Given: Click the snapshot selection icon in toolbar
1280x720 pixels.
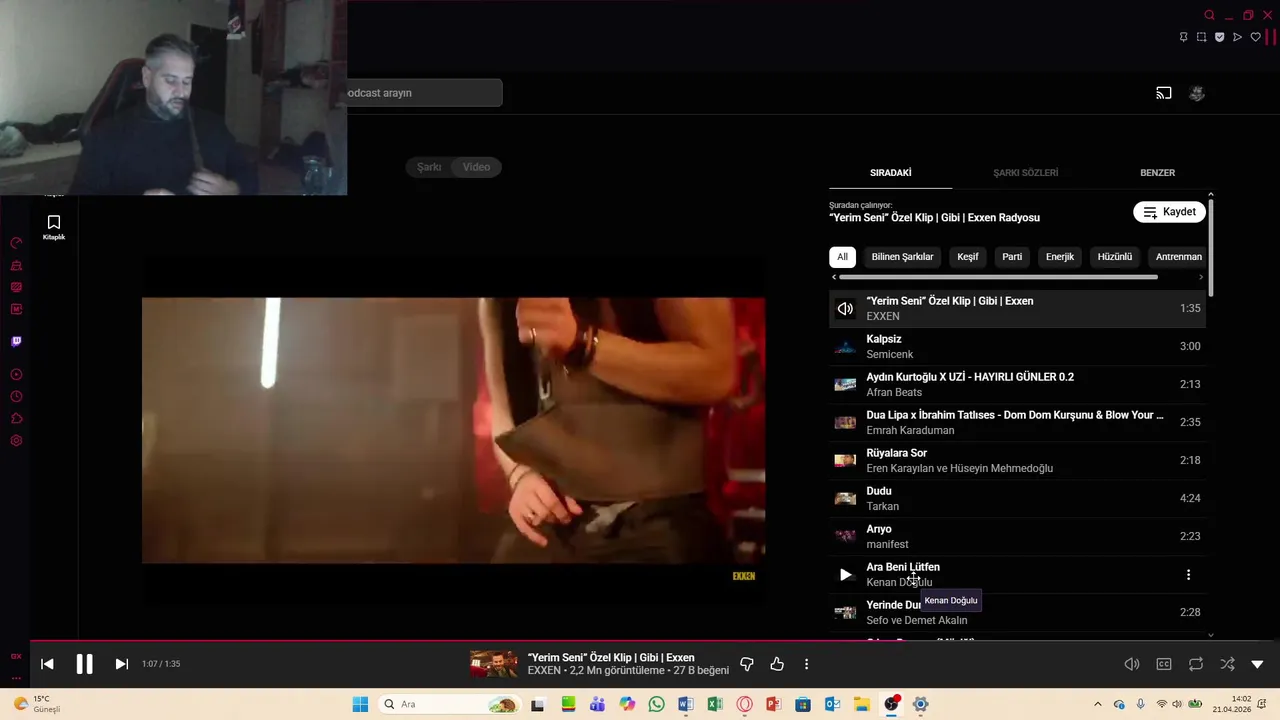Looking at the screenshot, I should (1201, 37).
